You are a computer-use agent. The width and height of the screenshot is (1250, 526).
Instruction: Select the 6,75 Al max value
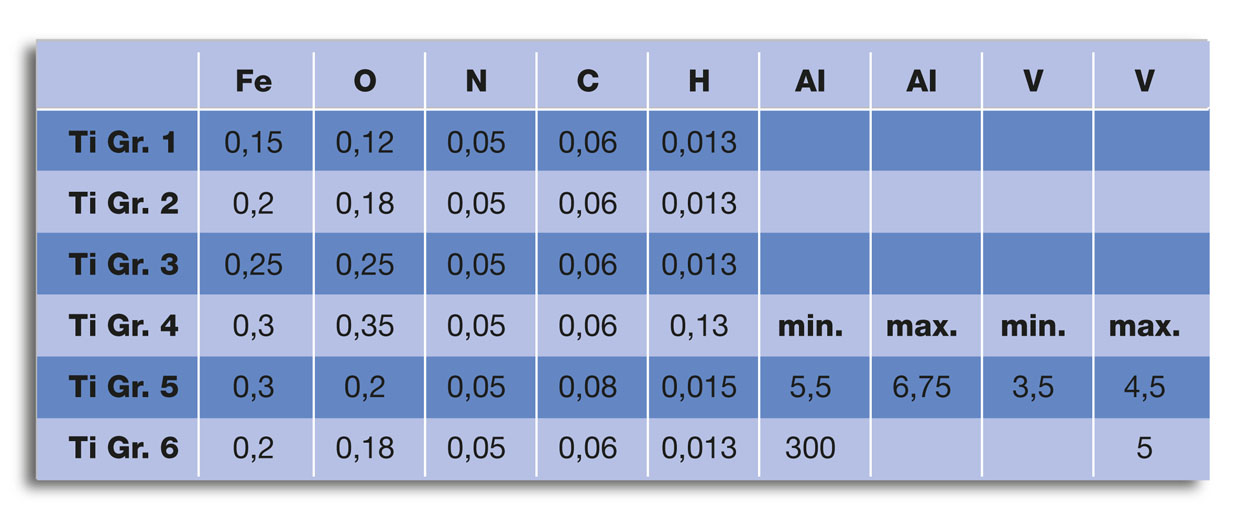[x=921, y=386]
